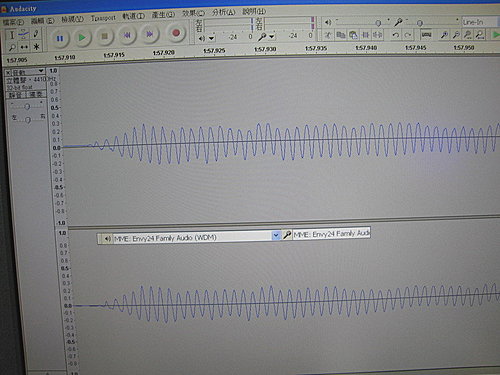
Task: Open the Transport menu
Action: (103, 18)
